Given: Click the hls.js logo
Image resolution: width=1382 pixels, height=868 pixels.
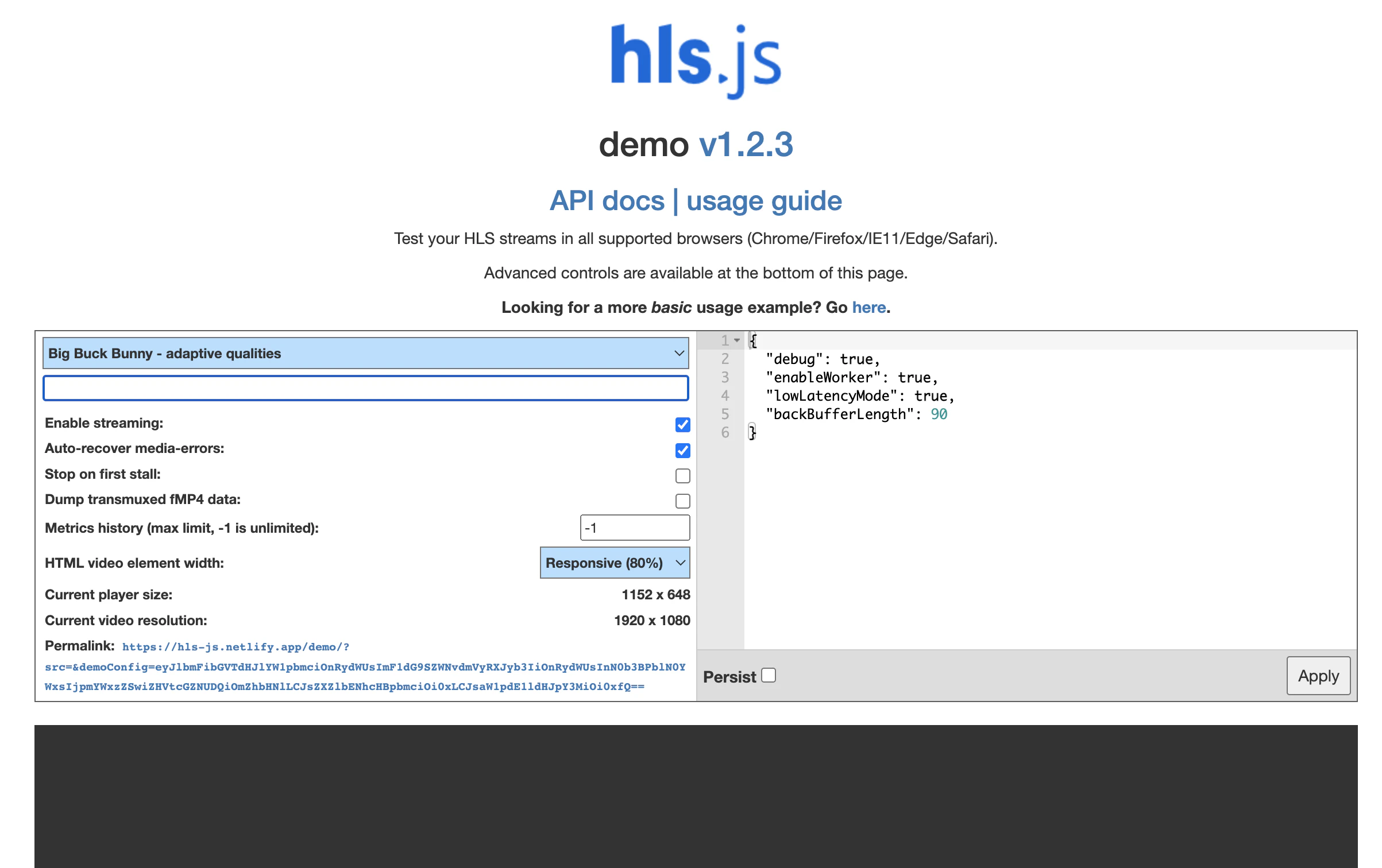Looking at the screenshot, I should 696,61.
